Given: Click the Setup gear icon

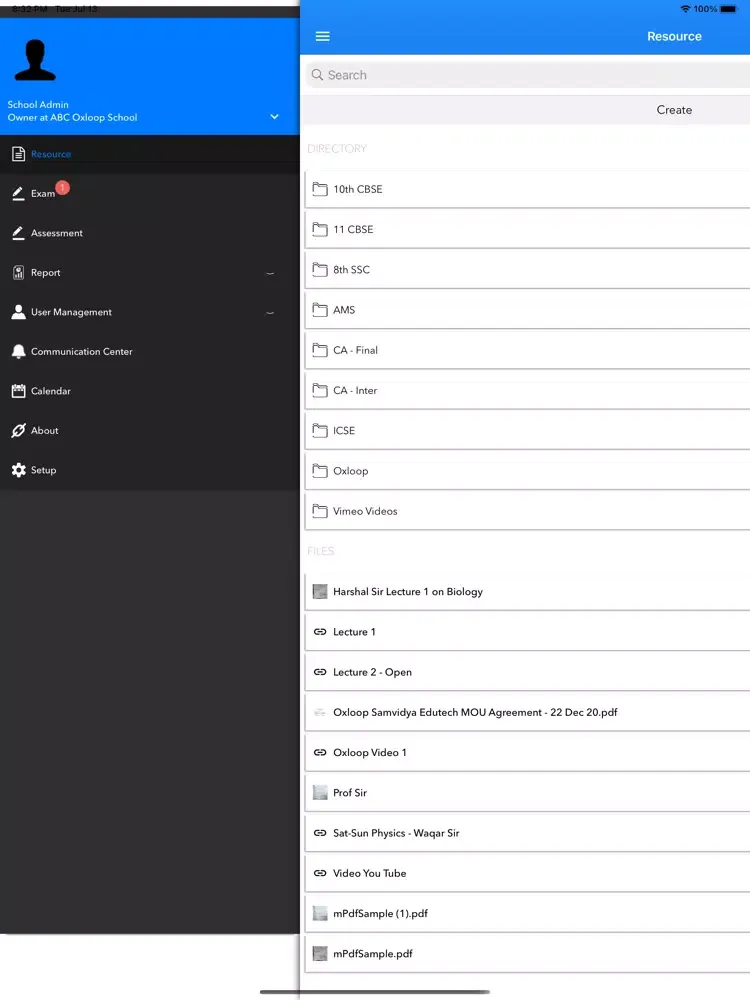Looking at the screenshot, I should (x=18, y=470).
